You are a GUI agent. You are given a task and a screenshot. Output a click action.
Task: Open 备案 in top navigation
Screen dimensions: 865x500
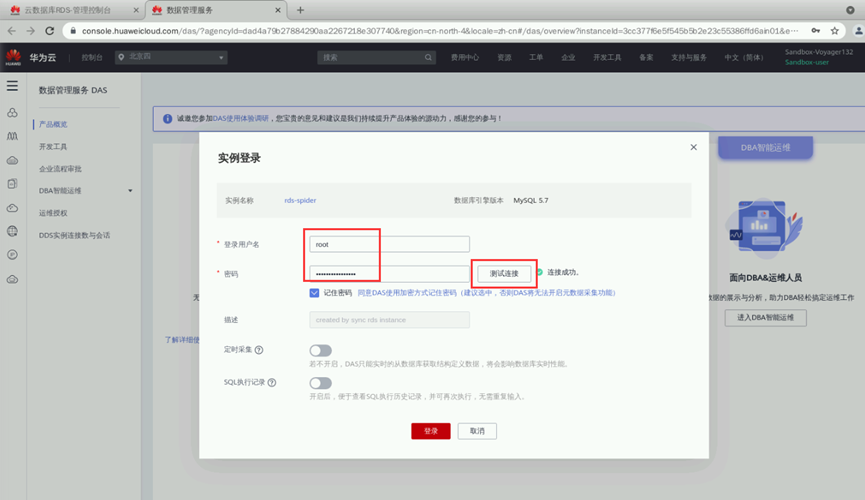pyautogui.click(x=646, y=57)
